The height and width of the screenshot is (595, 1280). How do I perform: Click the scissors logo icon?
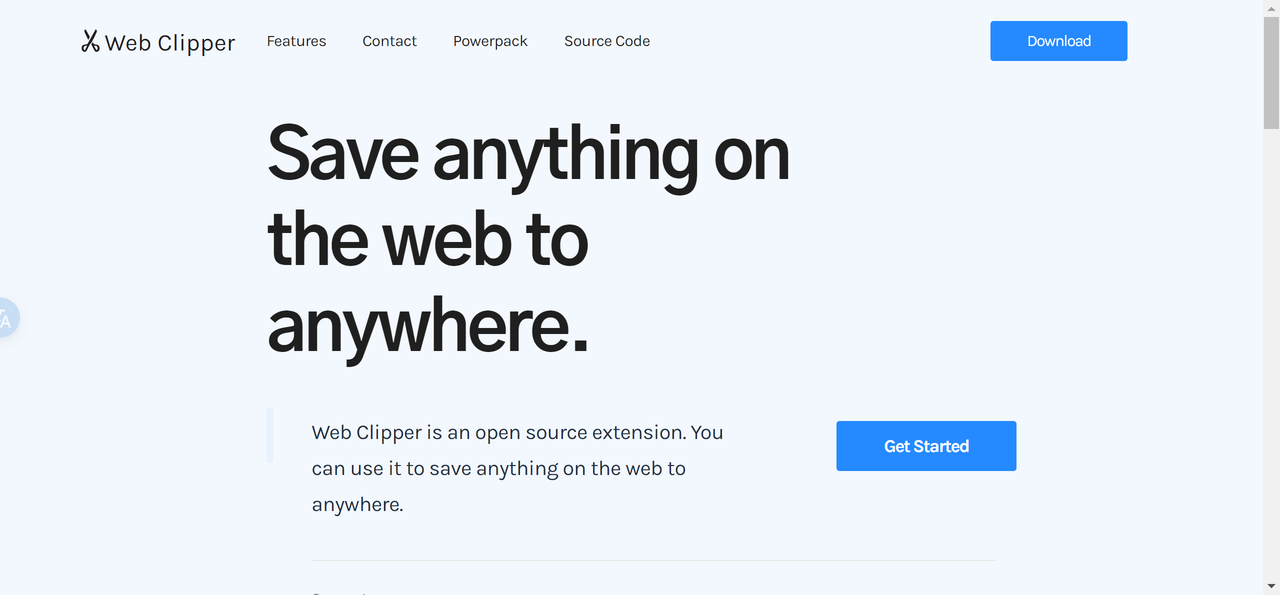point(89,41)
